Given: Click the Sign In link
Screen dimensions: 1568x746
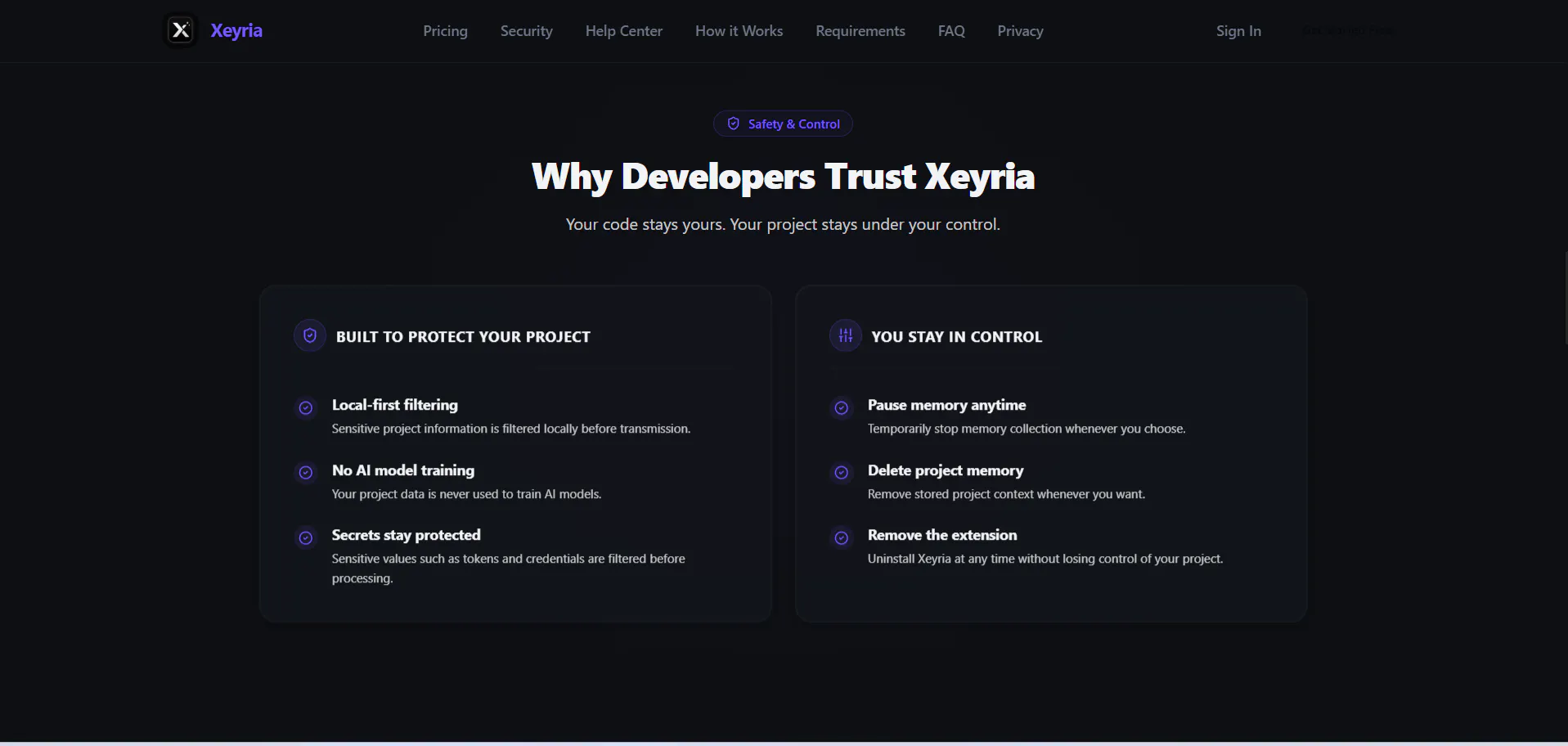Looking at the screenshot, I should (x=1238, y=31).
